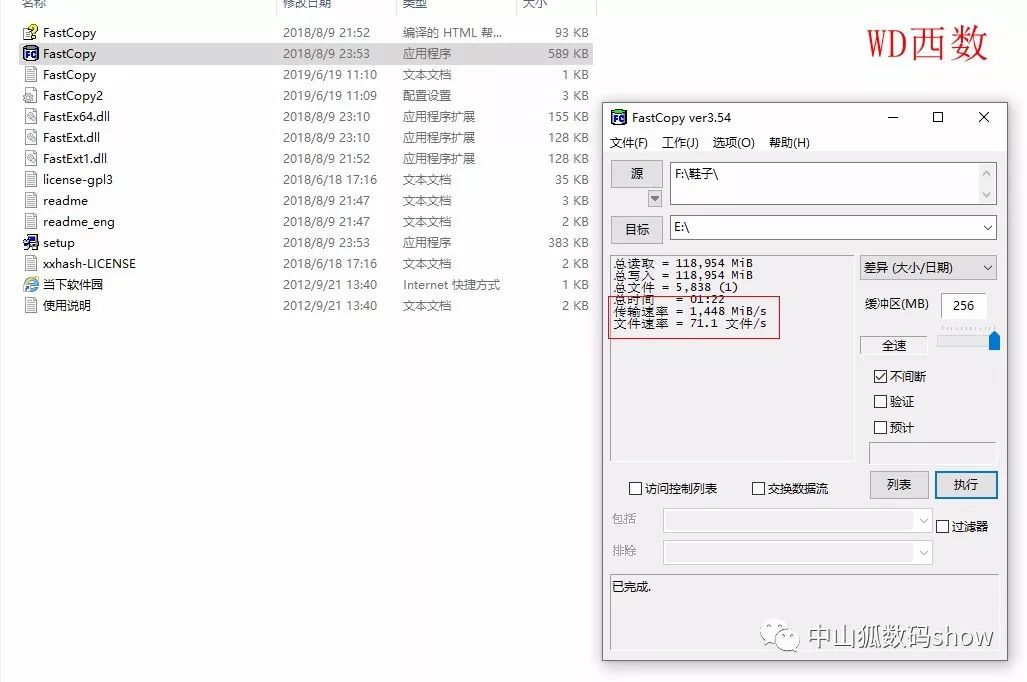This screenshot has width=1027, height=682.
Task: Expand the destination E:\ path dropdown
Action: [x=988, y=229]
